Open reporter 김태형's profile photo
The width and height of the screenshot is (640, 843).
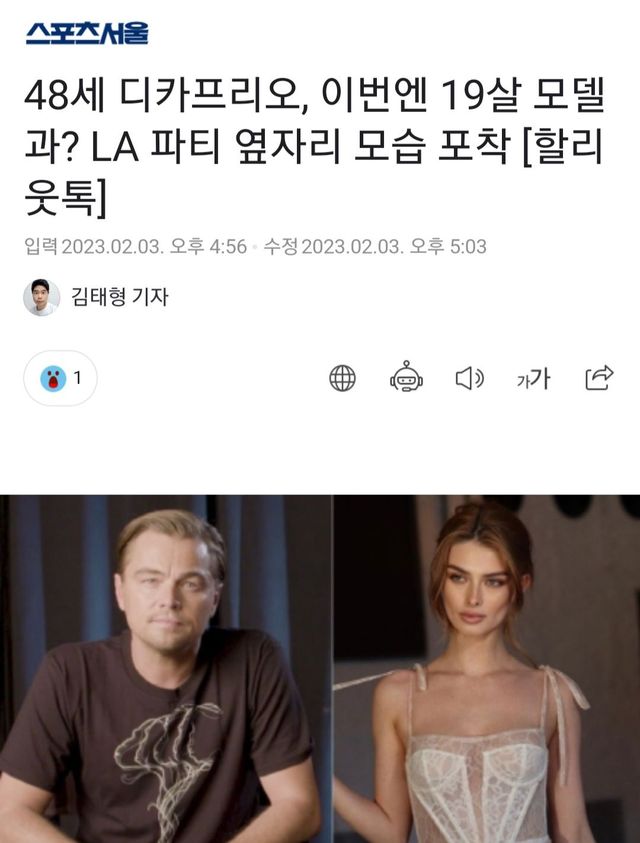coord(41,297)
